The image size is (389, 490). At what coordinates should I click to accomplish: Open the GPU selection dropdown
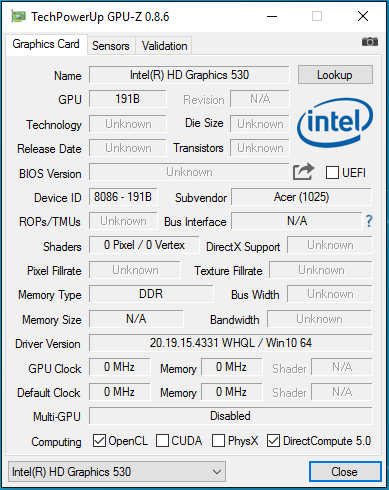click(117, 472)
